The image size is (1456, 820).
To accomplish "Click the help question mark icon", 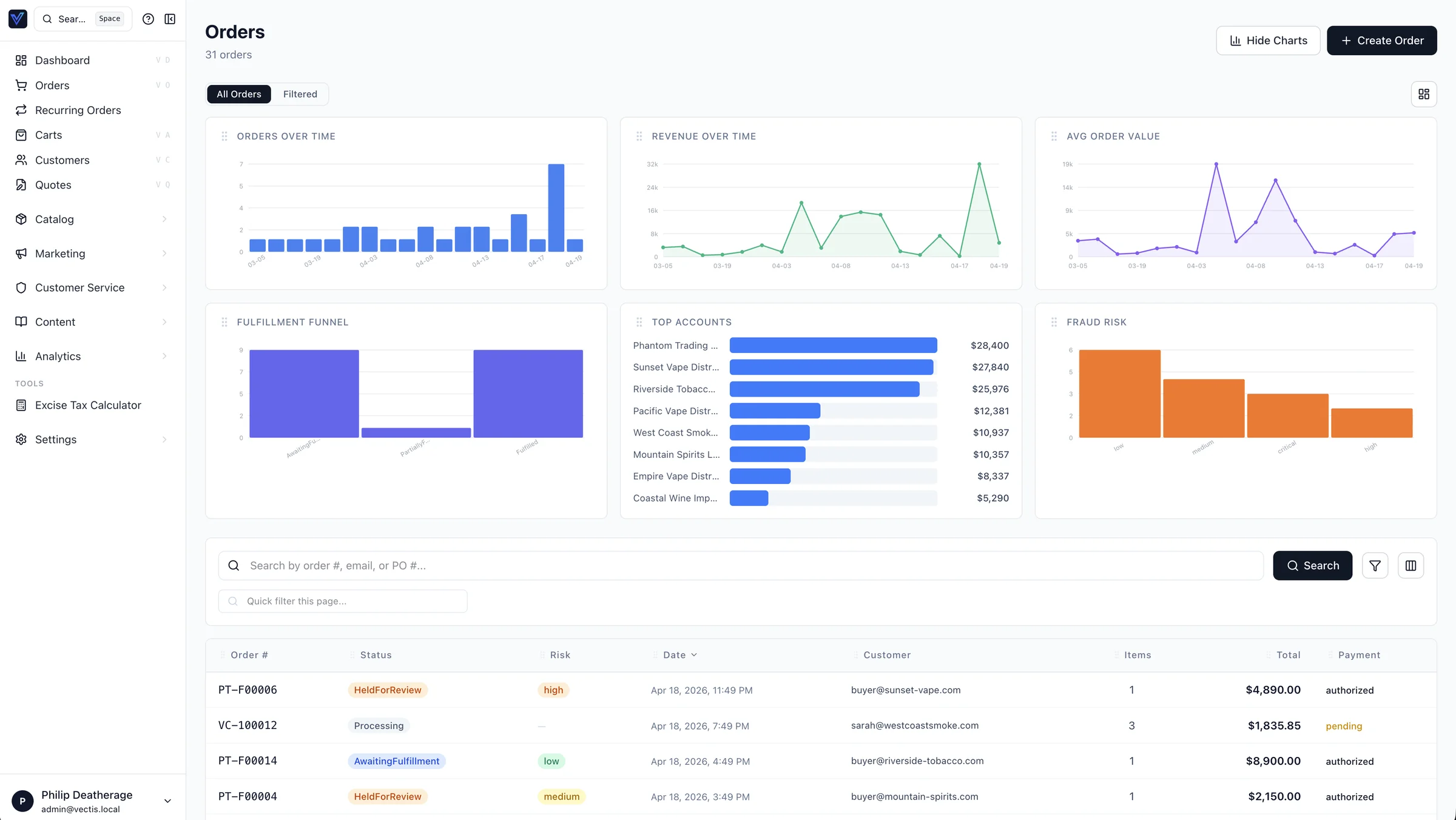I will pos(148,19).
